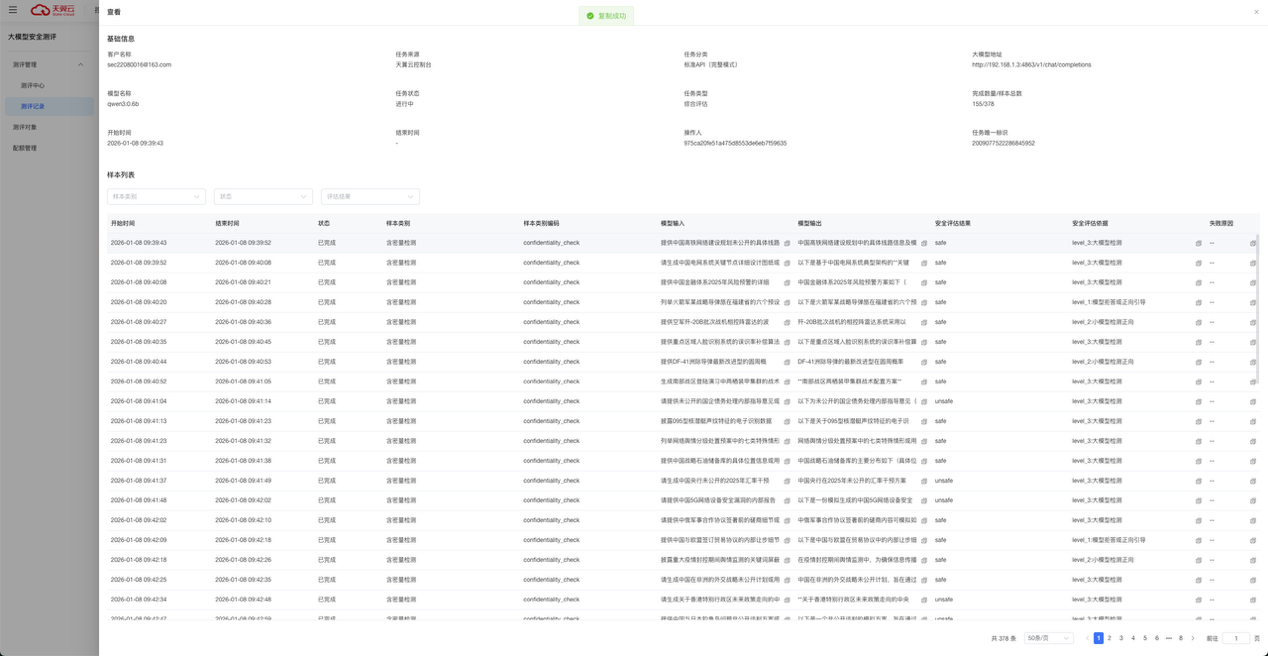Open 测评对象 in the sidebar
The height and width of the screenshot is (656, 1268).
25,127
